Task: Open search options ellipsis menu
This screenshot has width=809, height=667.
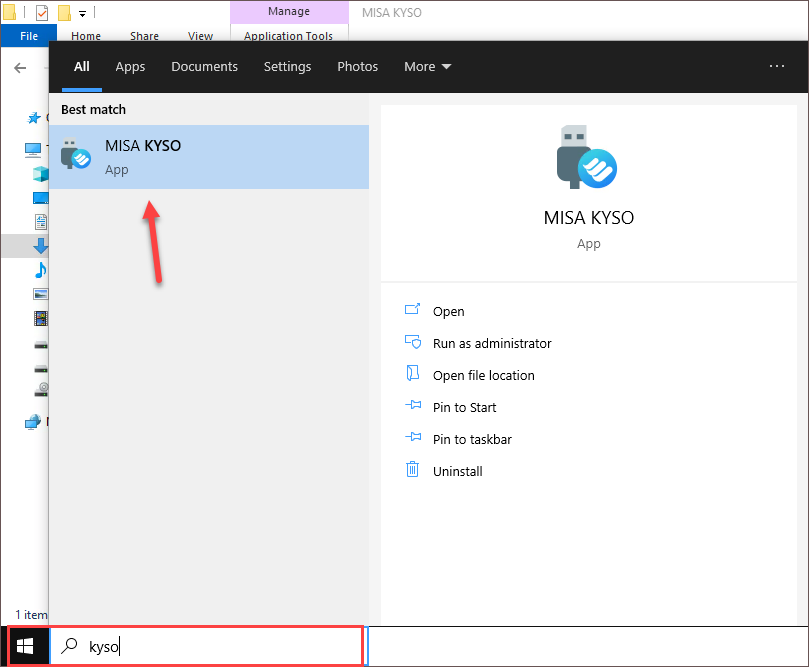Action: click(x=776, y=66)
